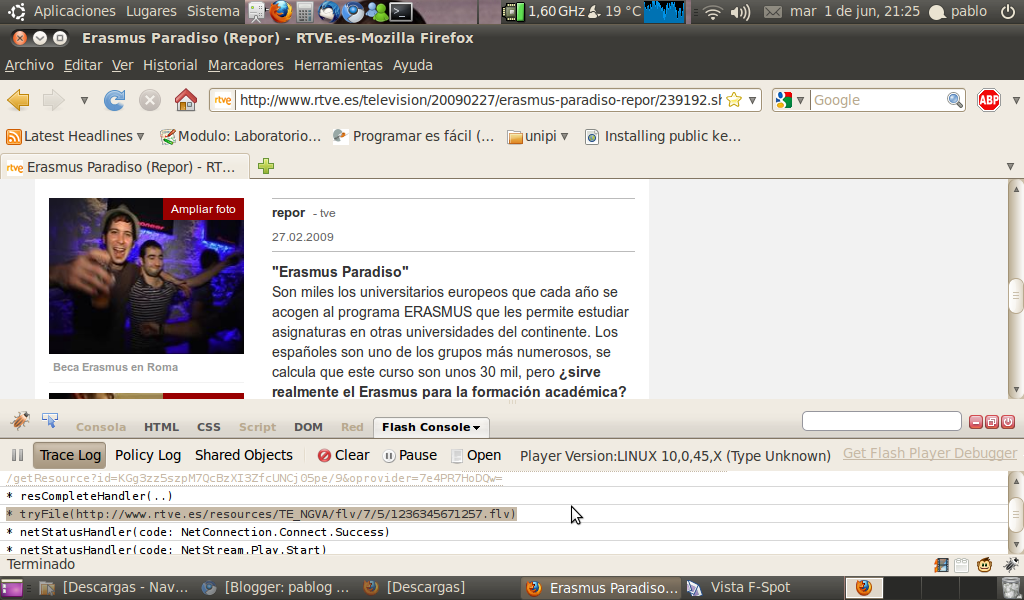Image resolution: width=1024 pixels, height=600 pixels.
Task: Click the blank page status bar icon
Action: pyautogui.click(x=961, y=565)
